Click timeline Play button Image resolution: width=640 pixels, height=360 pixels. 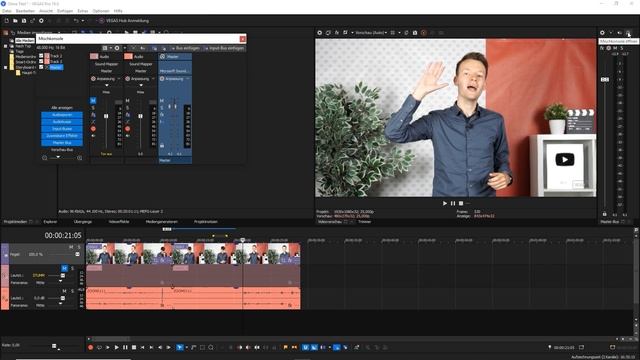click(116, 347)
